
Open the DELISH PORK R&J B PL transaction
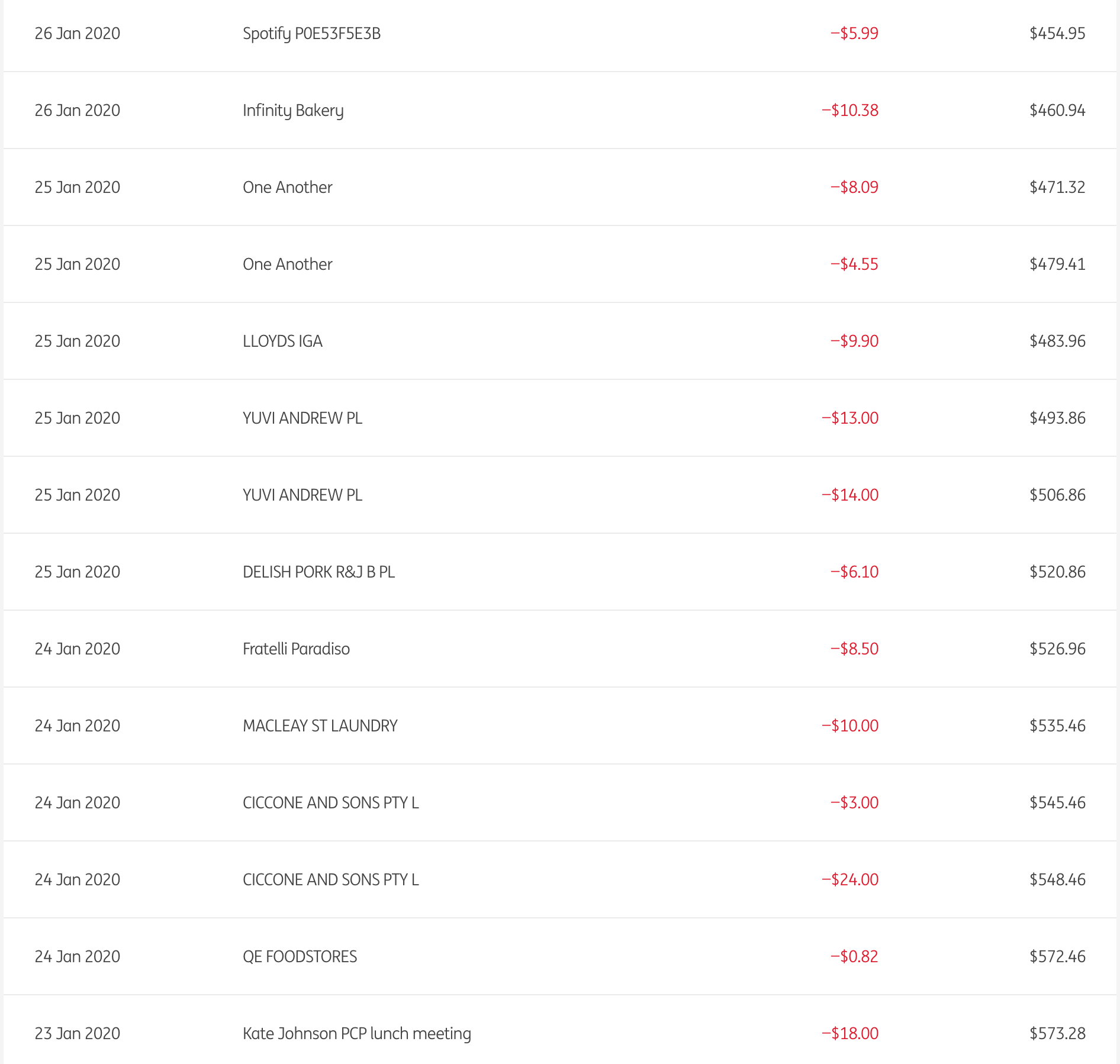tap(318, 572)
